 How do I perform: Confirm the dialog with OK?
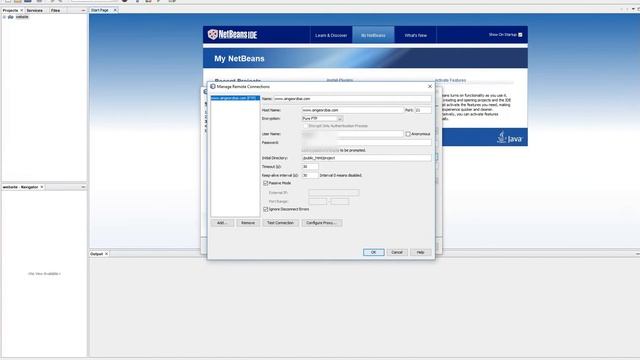coord(373,252)
